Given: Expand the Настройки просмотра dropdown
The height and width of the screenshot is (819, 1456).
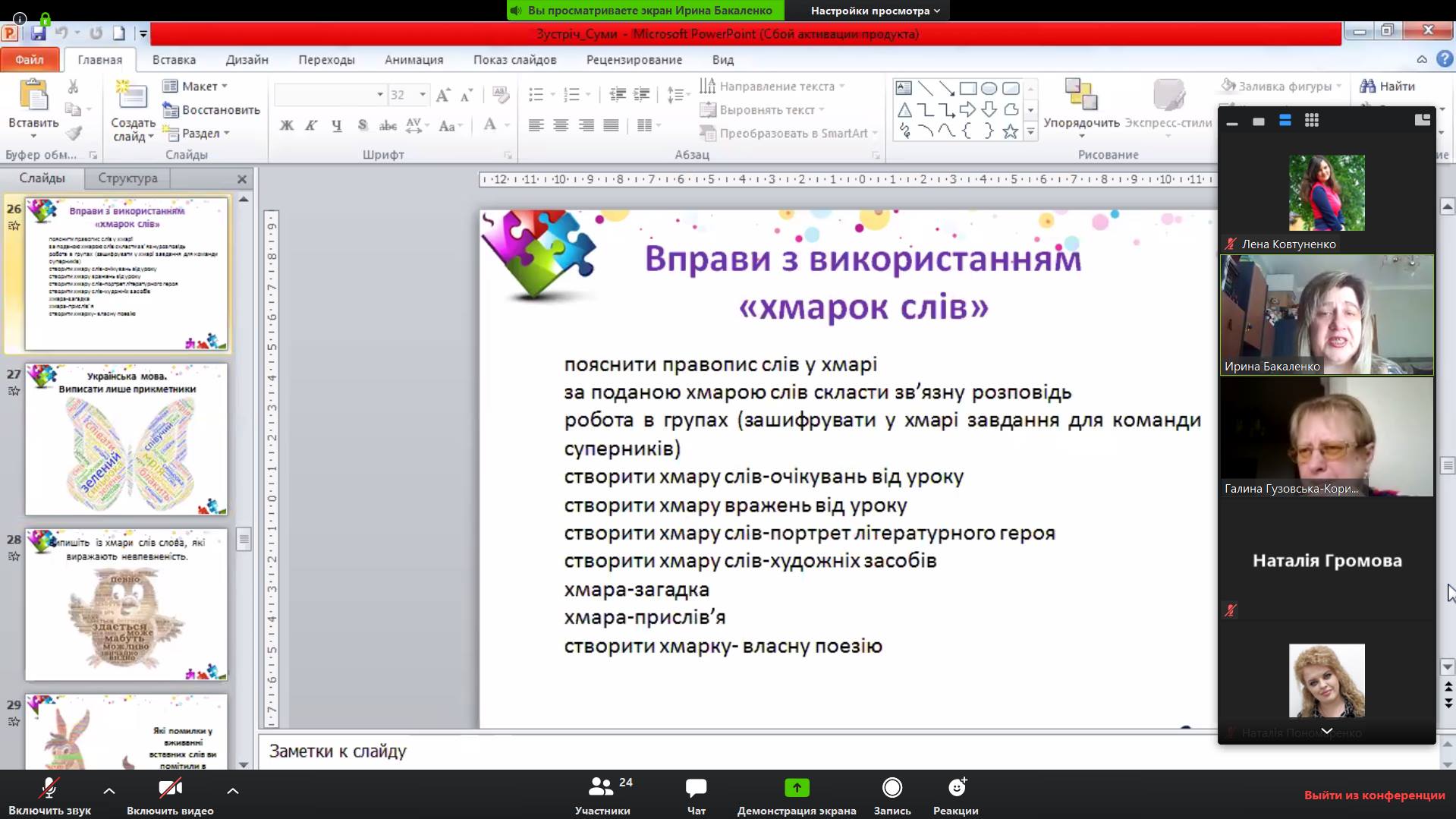Looking at the screenshot, I should pyautogui.click(x=876, y=11).
